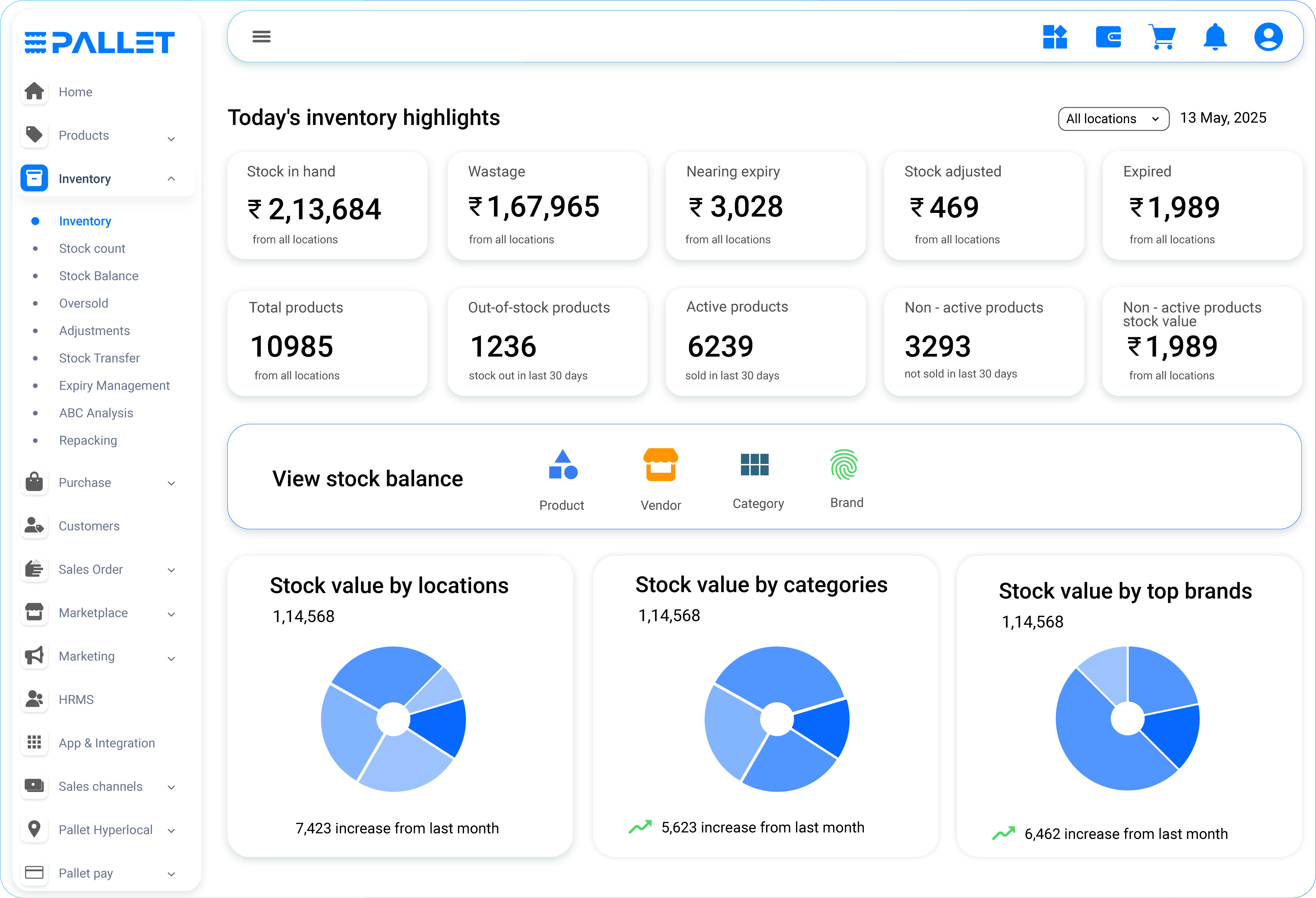This screenshot has width=1316, height=898.
Task: Open ABC Analysis link in sidebar
Action: click(x=96, y=413)
